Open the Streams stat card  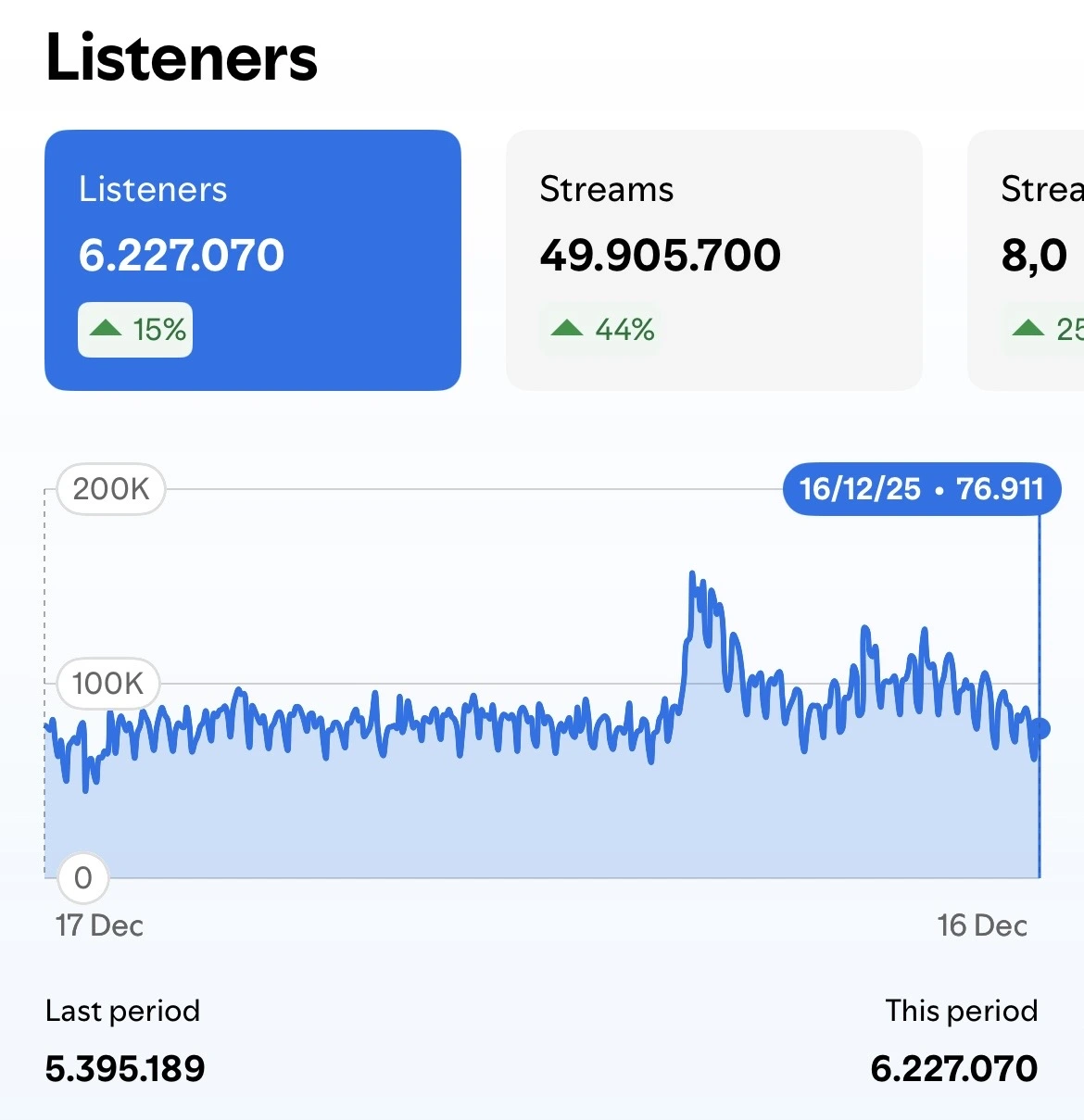coord(713,260)
